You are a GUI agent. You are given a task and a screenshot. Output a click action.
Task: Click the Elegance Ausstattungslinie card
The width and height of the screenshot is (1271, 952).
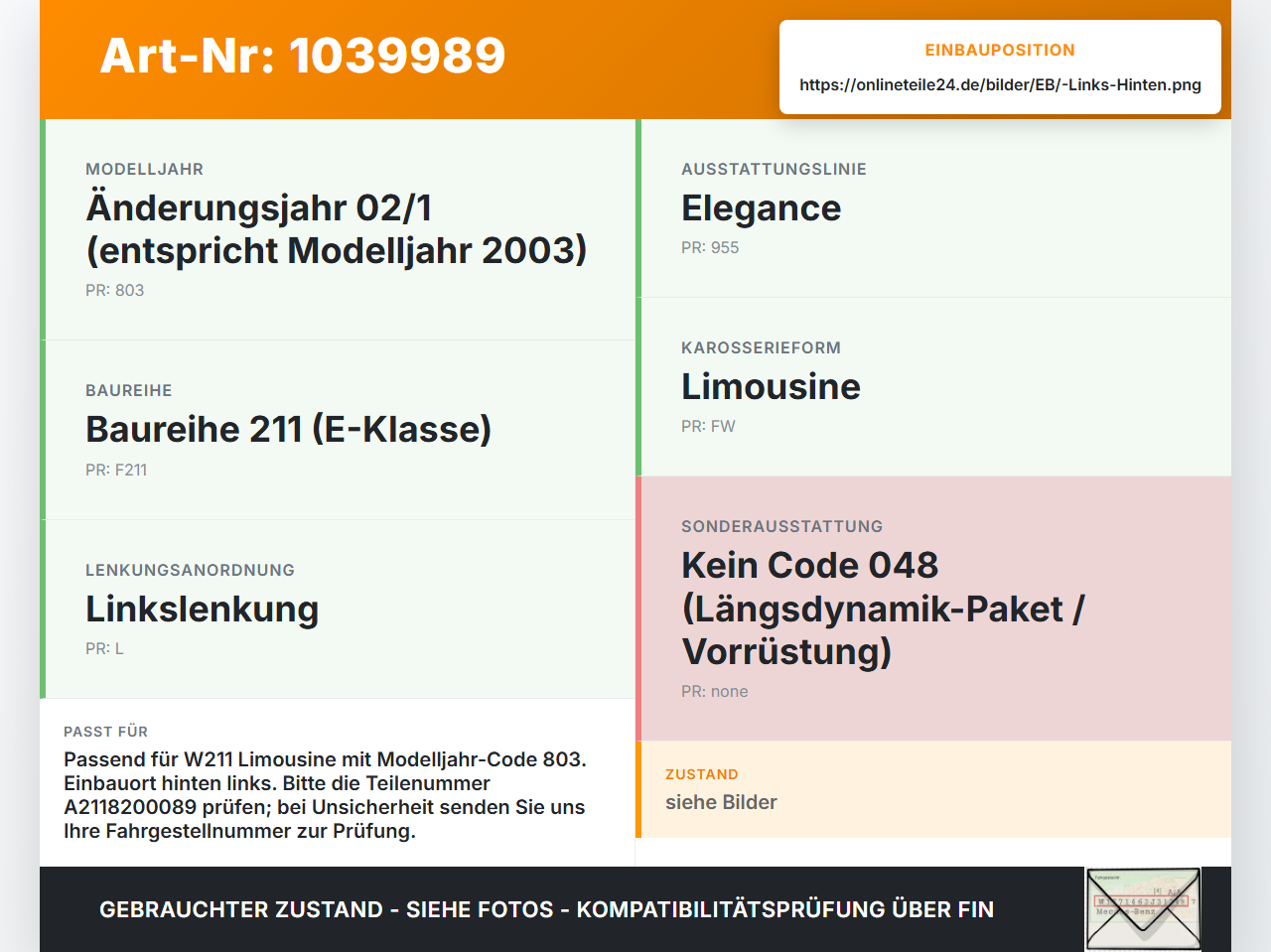(933, 208)
